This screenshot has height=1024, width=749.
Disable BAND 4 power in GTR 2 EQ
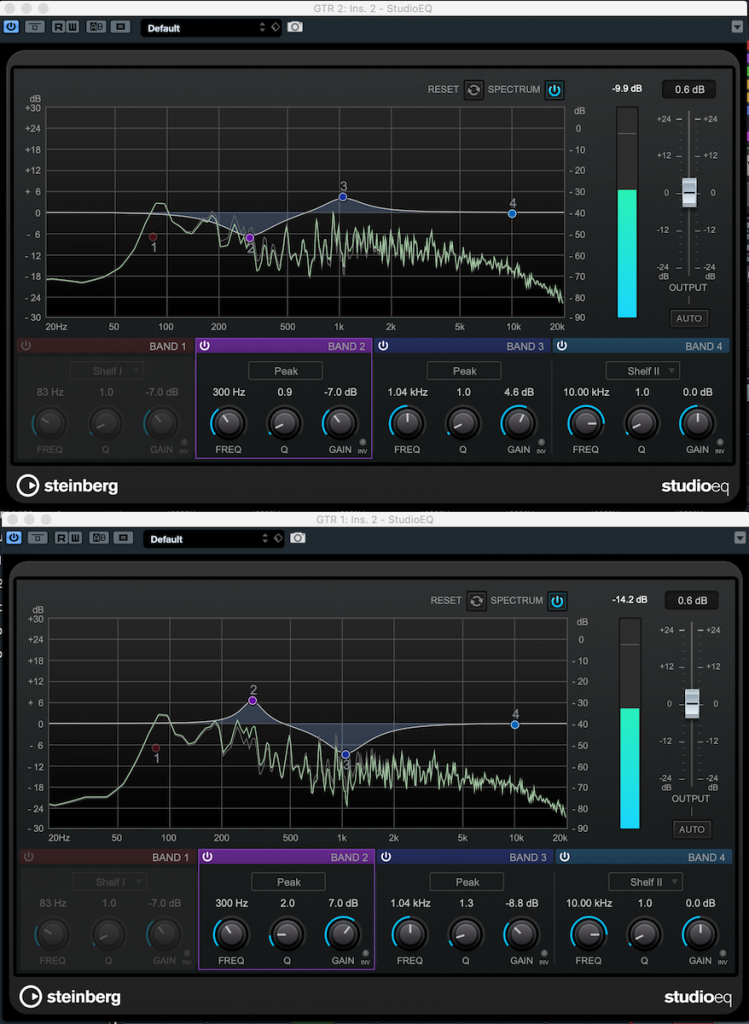coord(562,346)
